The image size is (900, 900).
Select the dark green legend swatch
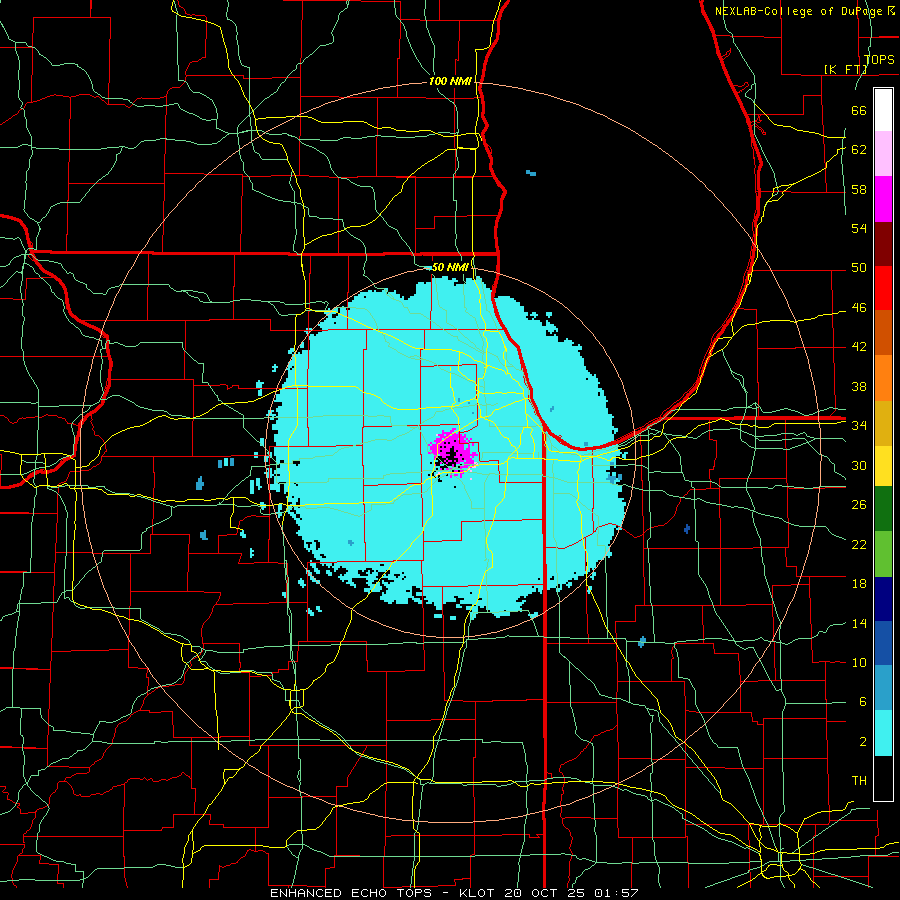click(x=883, y=509)
